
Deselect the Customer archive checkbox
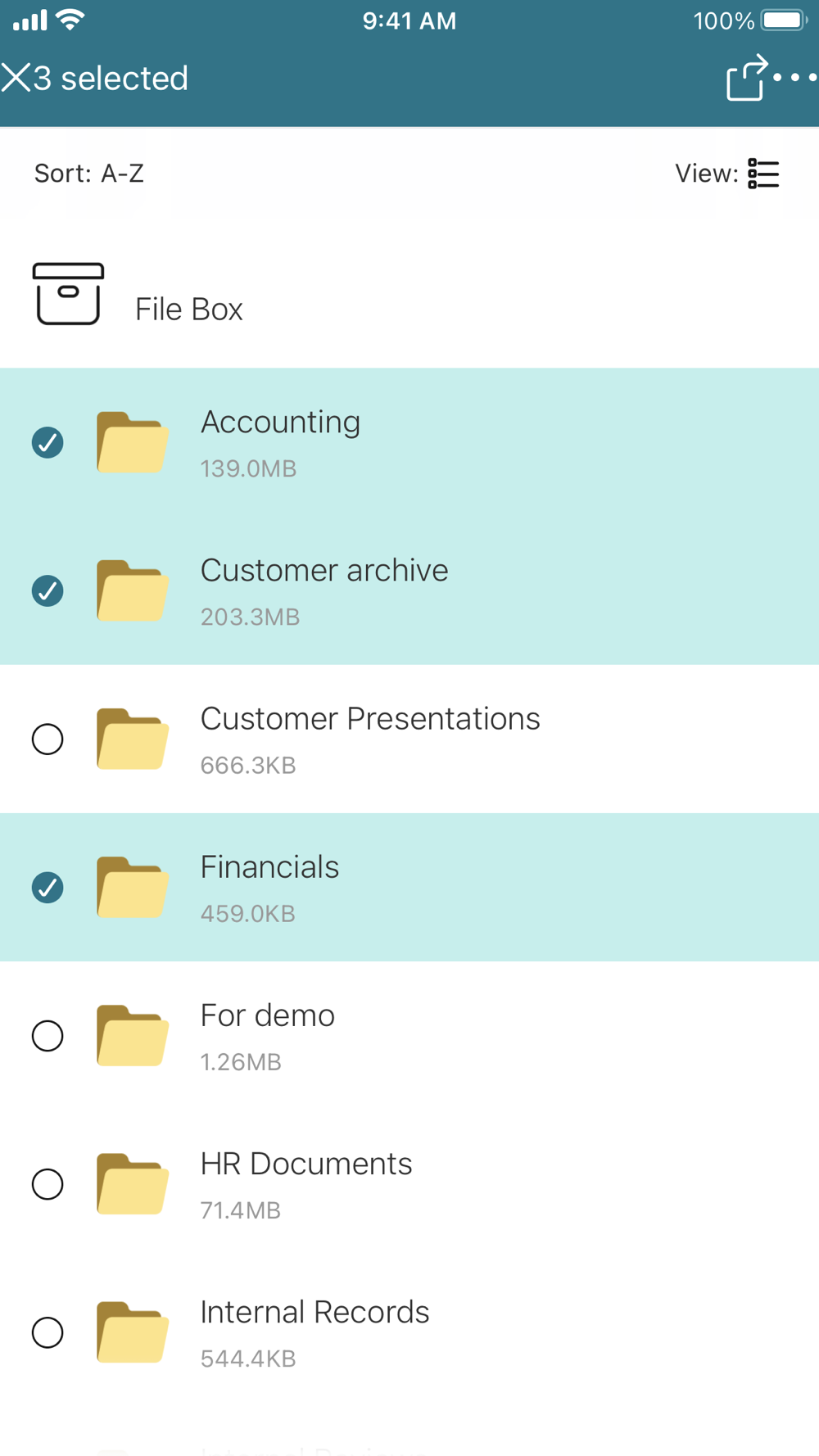(x=48, y=590)
